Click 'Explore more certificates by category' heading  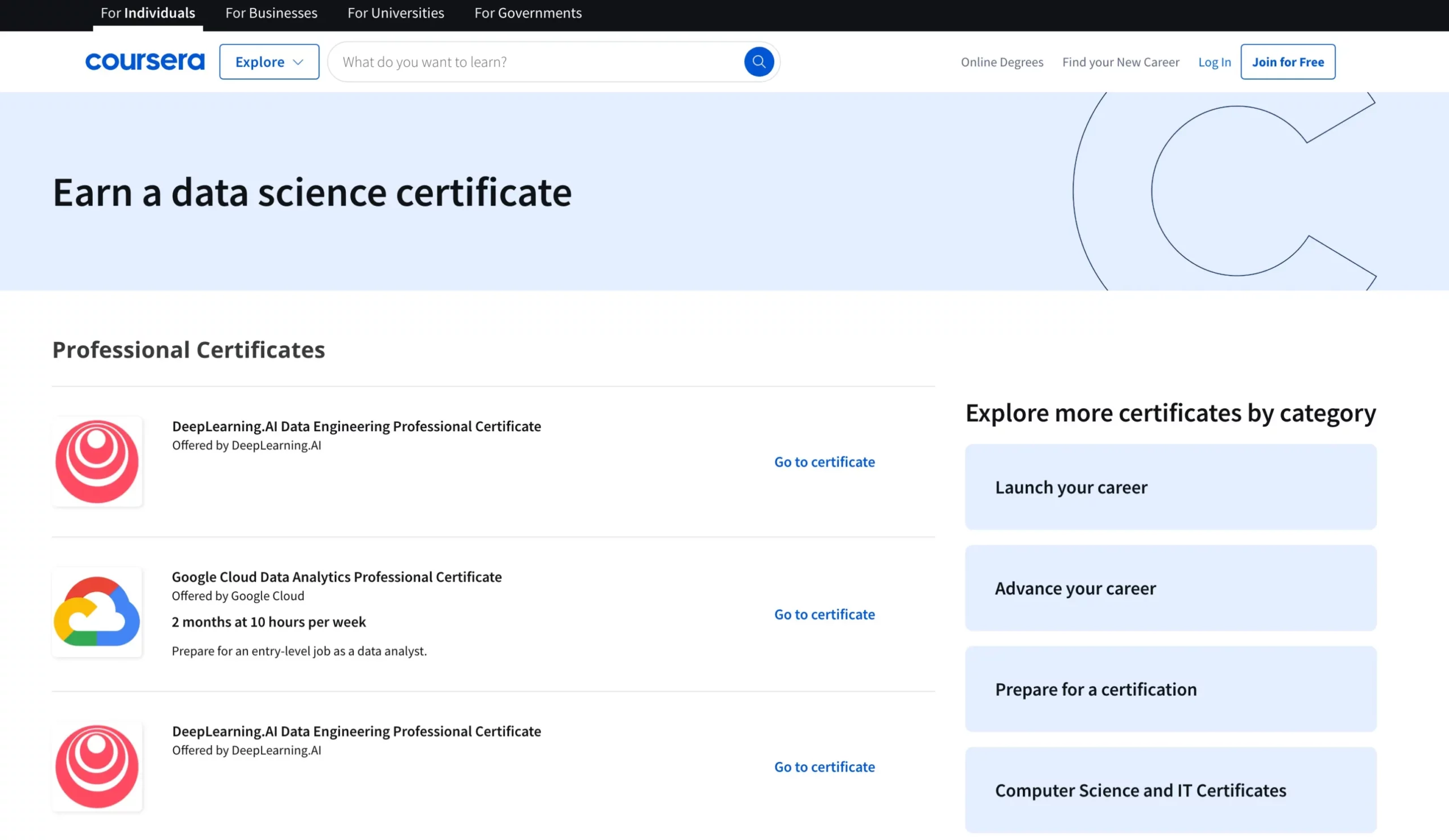pyautogui.click(x=1170, y=413)
